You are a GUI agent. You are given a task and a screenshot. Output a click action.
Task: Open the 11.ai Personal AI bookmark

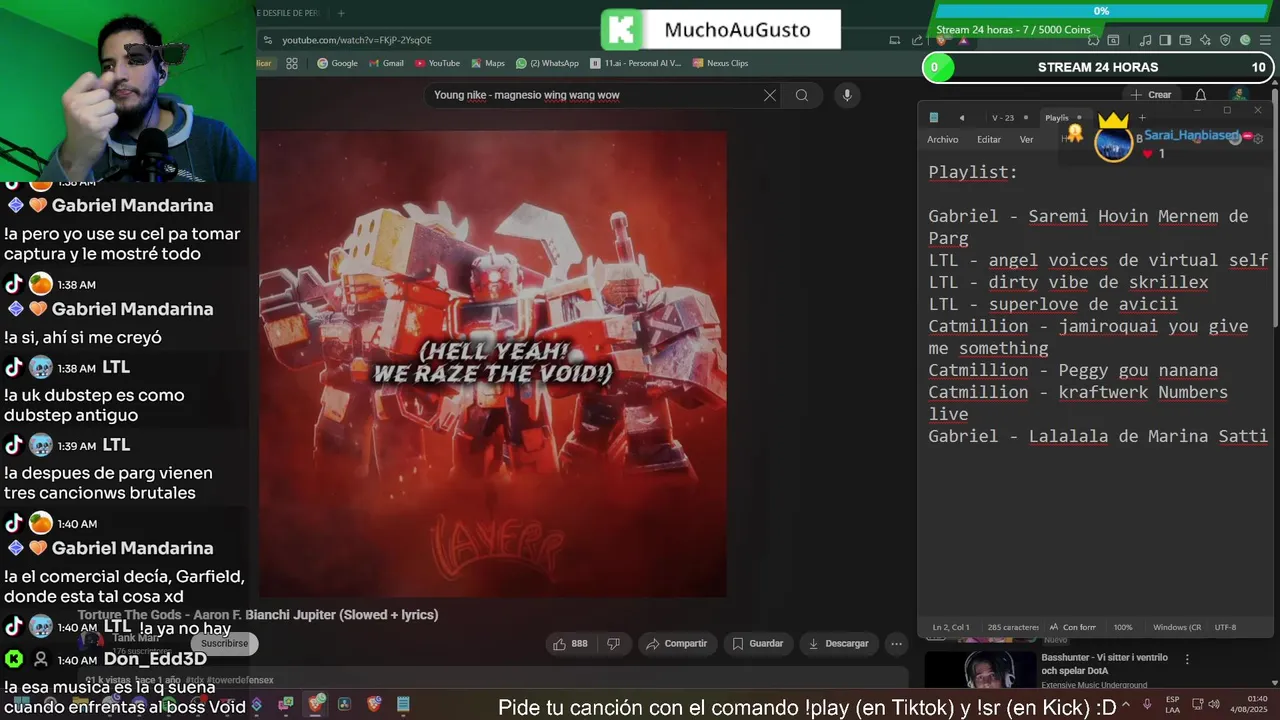(x=636, y=63)
